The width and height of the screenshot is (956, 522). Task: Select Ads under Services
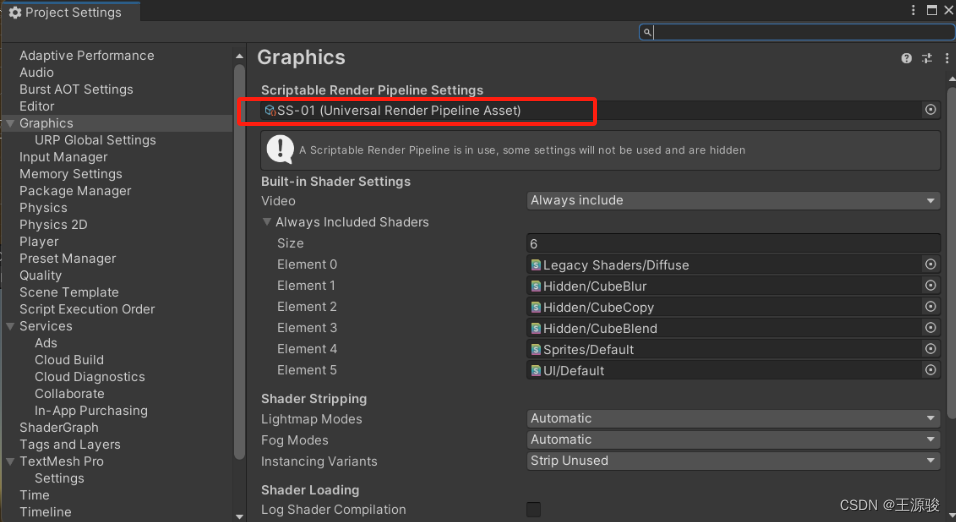[46, 343]
